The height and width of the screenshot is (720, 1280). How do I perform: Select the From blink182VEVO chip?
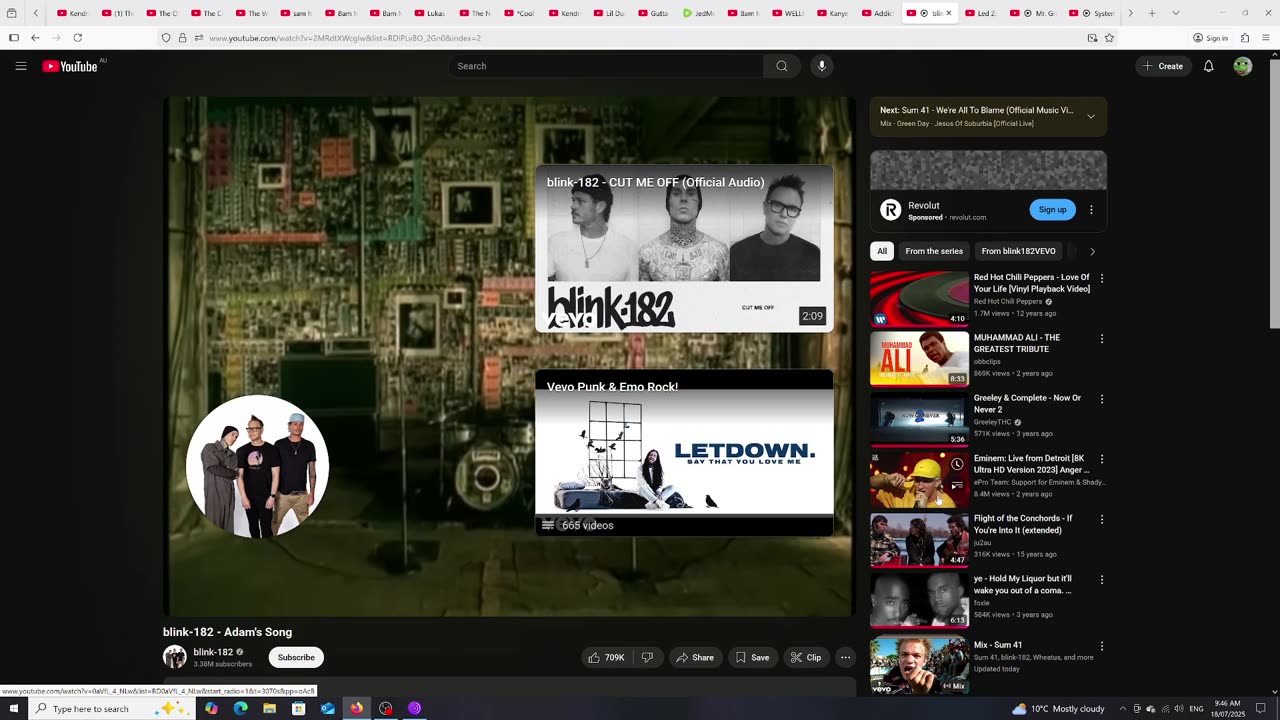[1018, 251]
